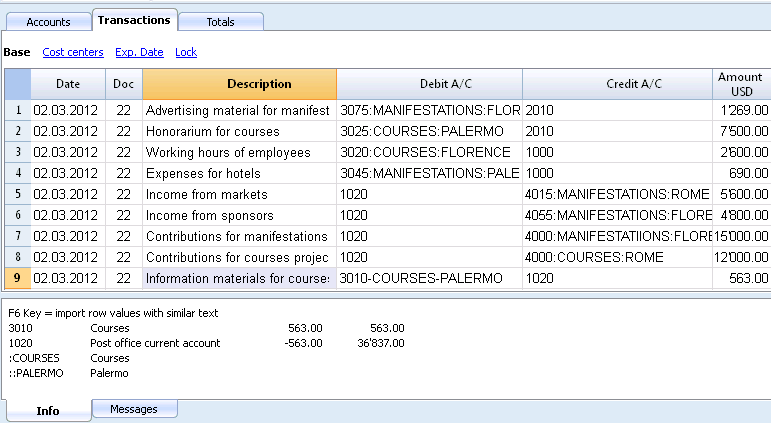Open the Info tab at bottom

48,410
